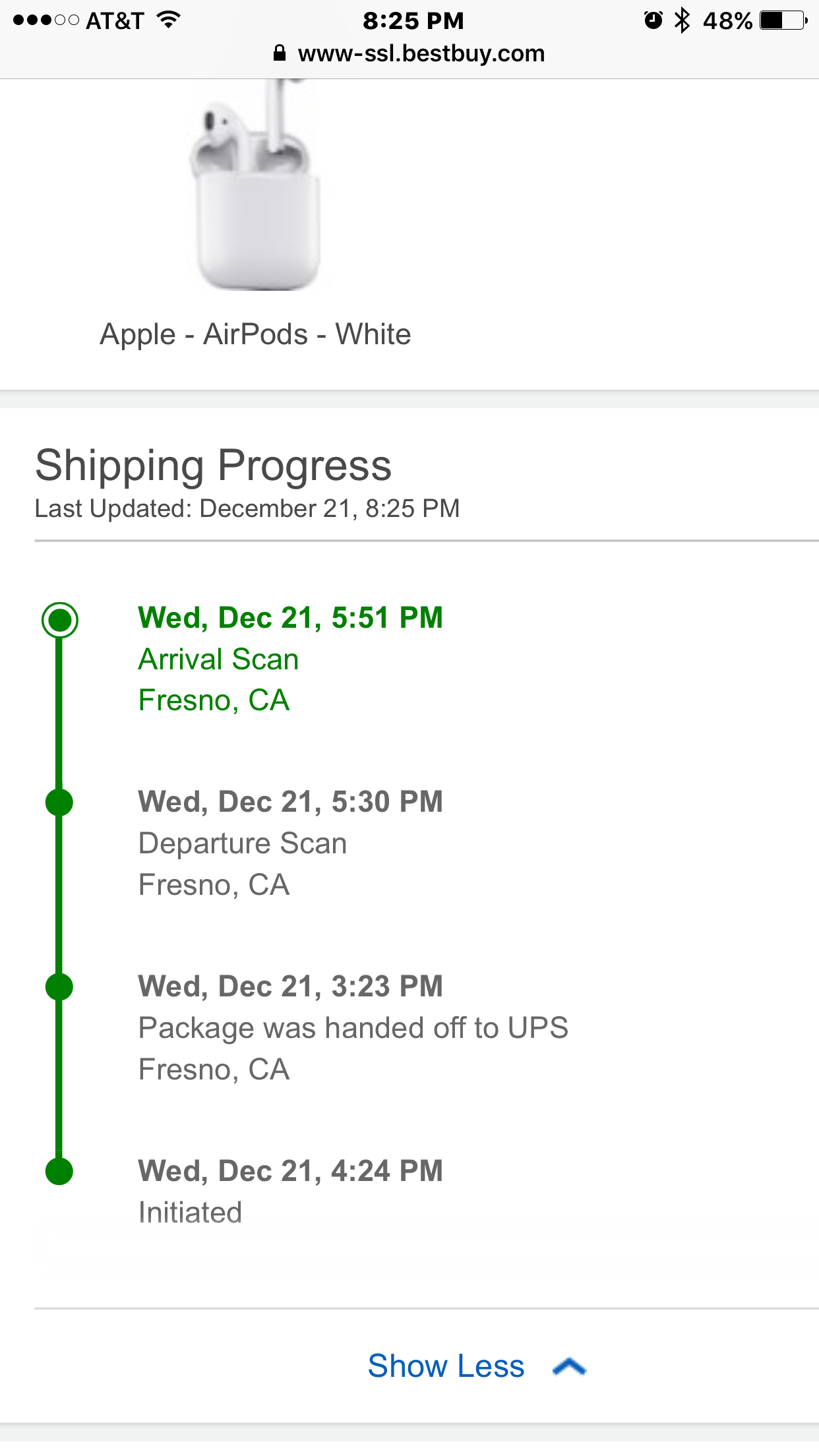The image size is (819, 1456).
Task: Tap the handed off to UPS marker
Action: [59, 987]
